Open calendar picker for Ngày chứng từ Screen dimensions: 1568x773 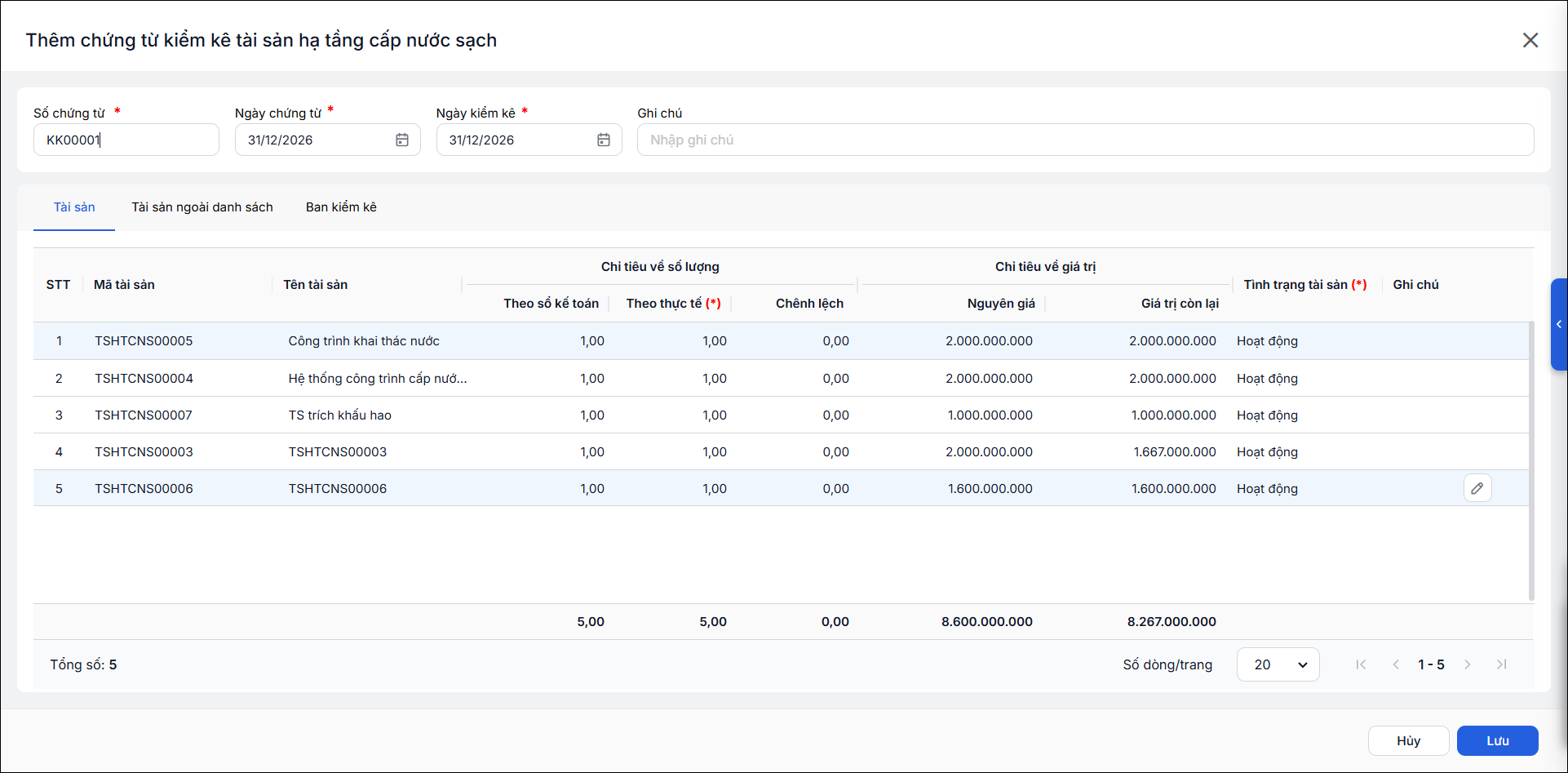point(402,140)
